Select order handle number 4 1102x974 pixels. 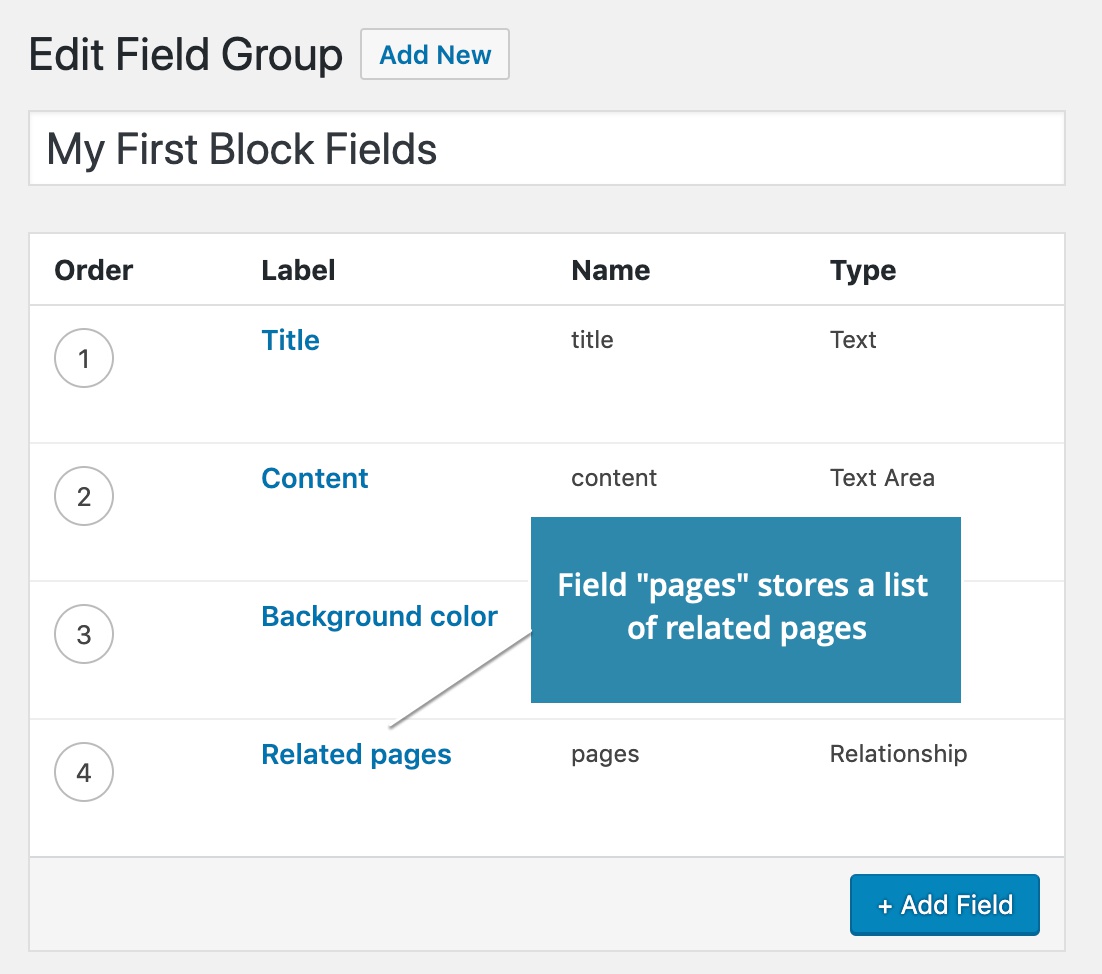pyautogui.click(x=84, y=772)
